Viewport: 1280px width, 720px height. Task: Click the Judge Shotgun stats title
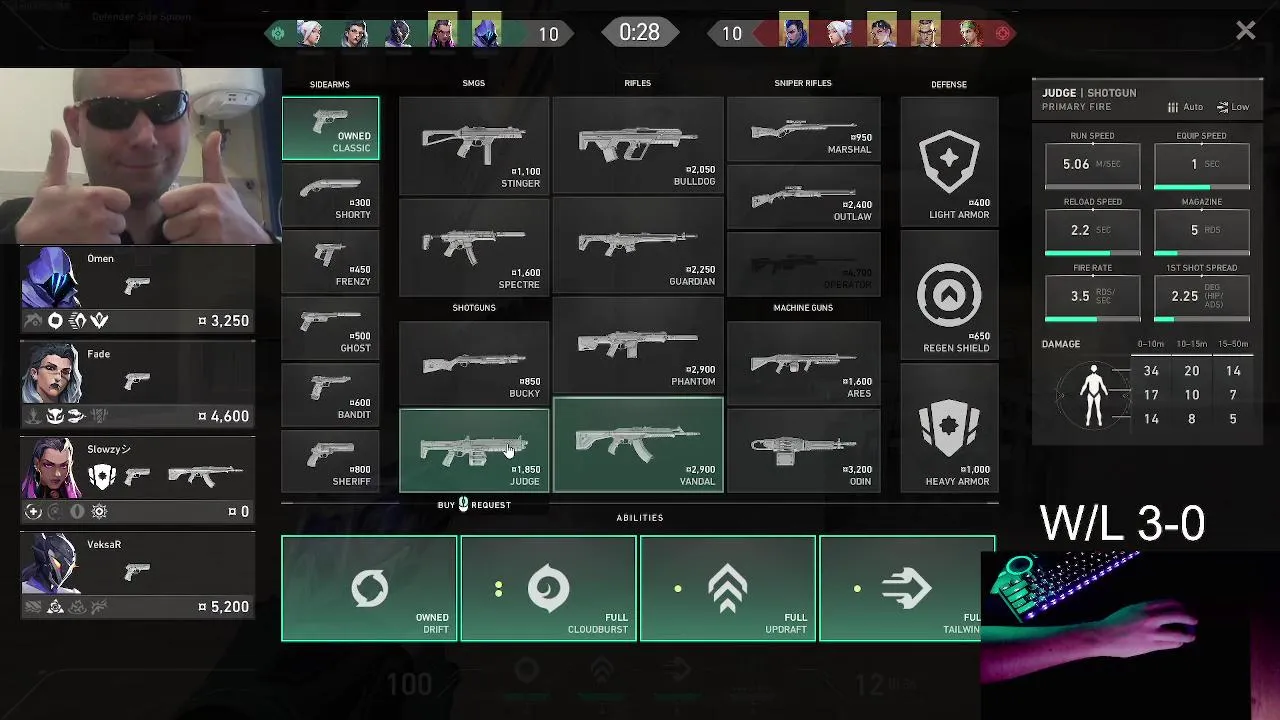[1089, 93]
